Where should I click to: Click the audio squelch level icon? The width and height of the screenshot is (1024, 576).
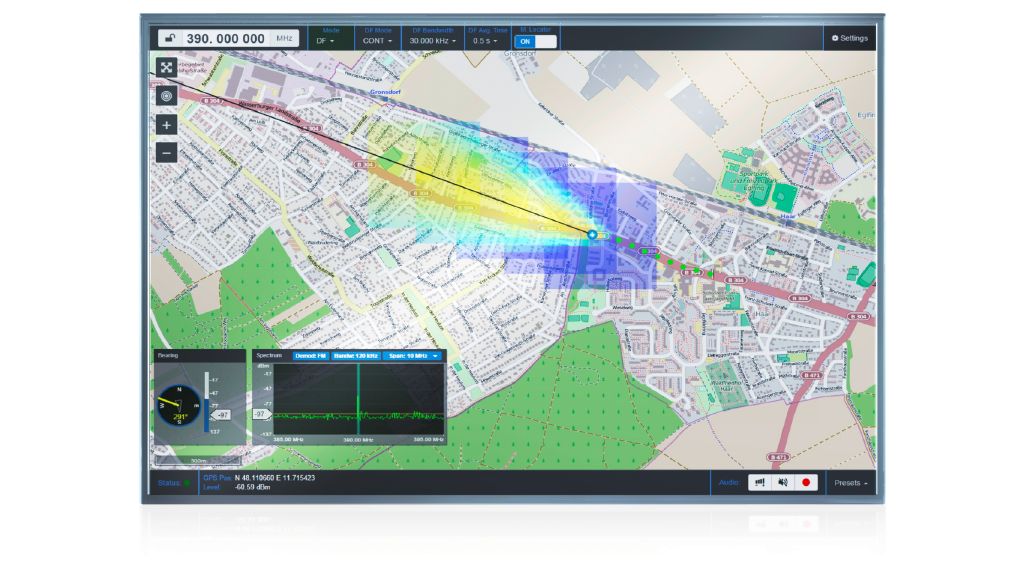tap(760, 482)
